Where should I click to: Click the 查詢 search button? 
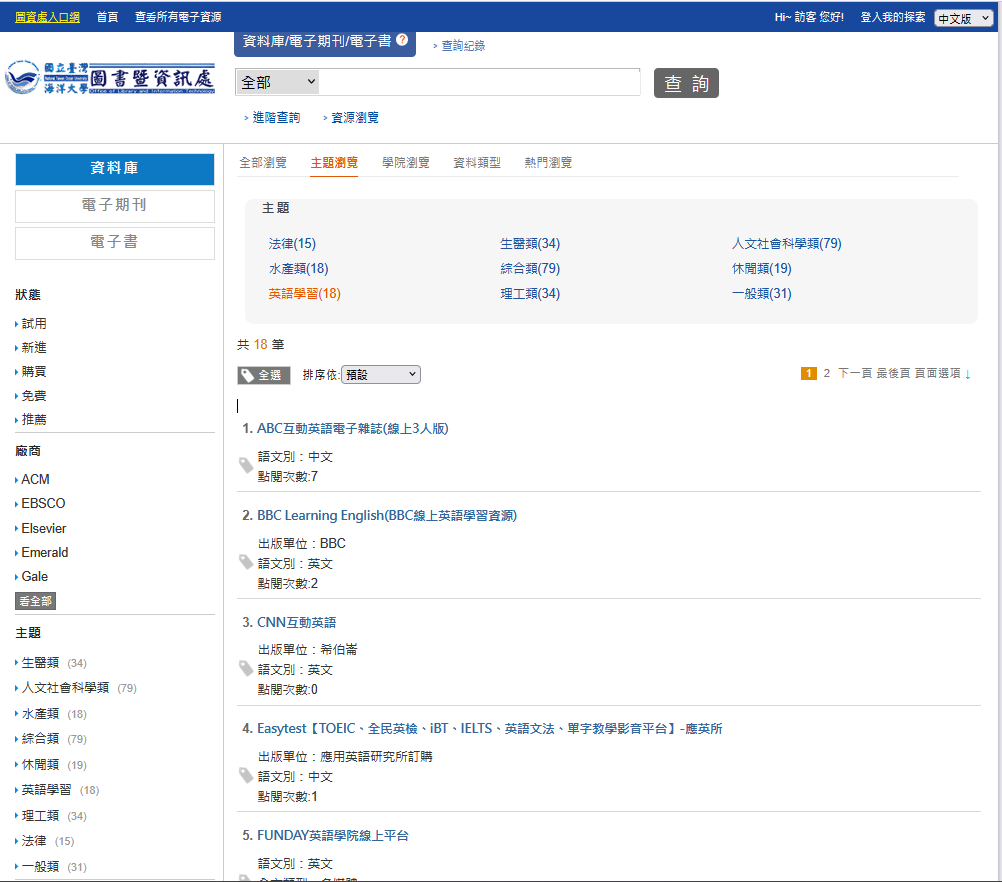click(x=686, y=83)
